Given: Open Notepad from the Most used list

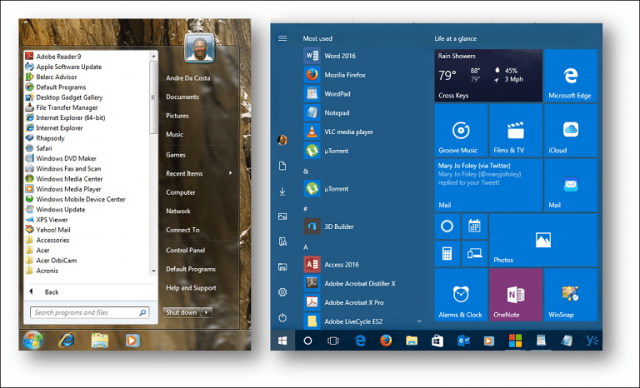Looking at the screenshot, I should tap(327, 113).
